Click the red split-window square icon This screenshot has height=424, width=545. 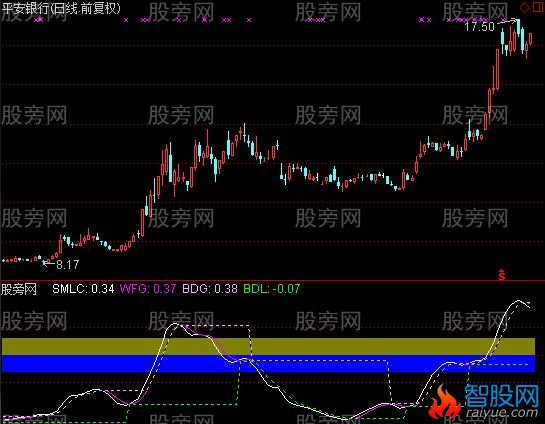(x=537, y=7)
